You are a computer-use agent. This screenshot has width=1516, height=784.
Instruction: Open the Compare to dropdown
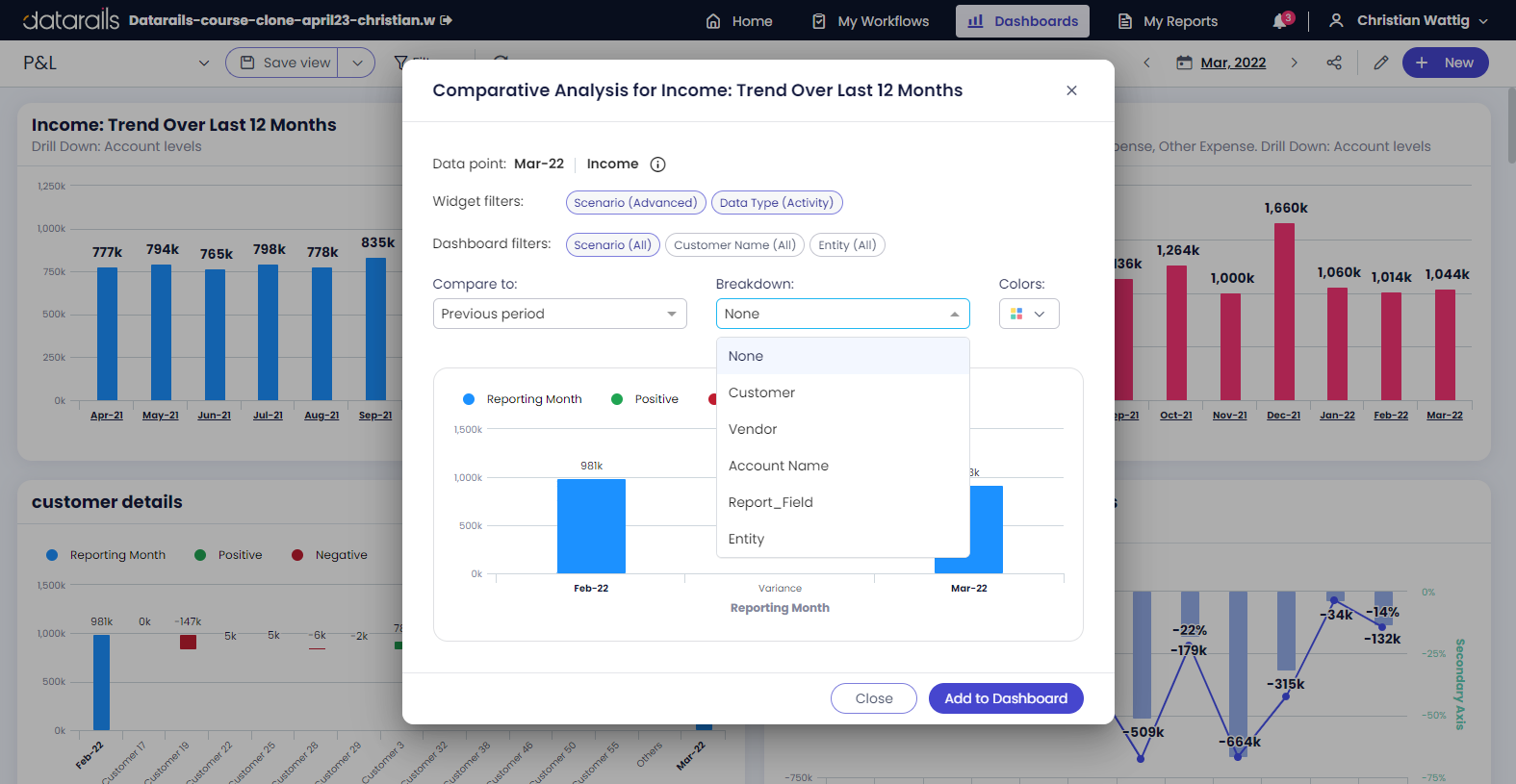pyautogui.click(x=559, y=314)
